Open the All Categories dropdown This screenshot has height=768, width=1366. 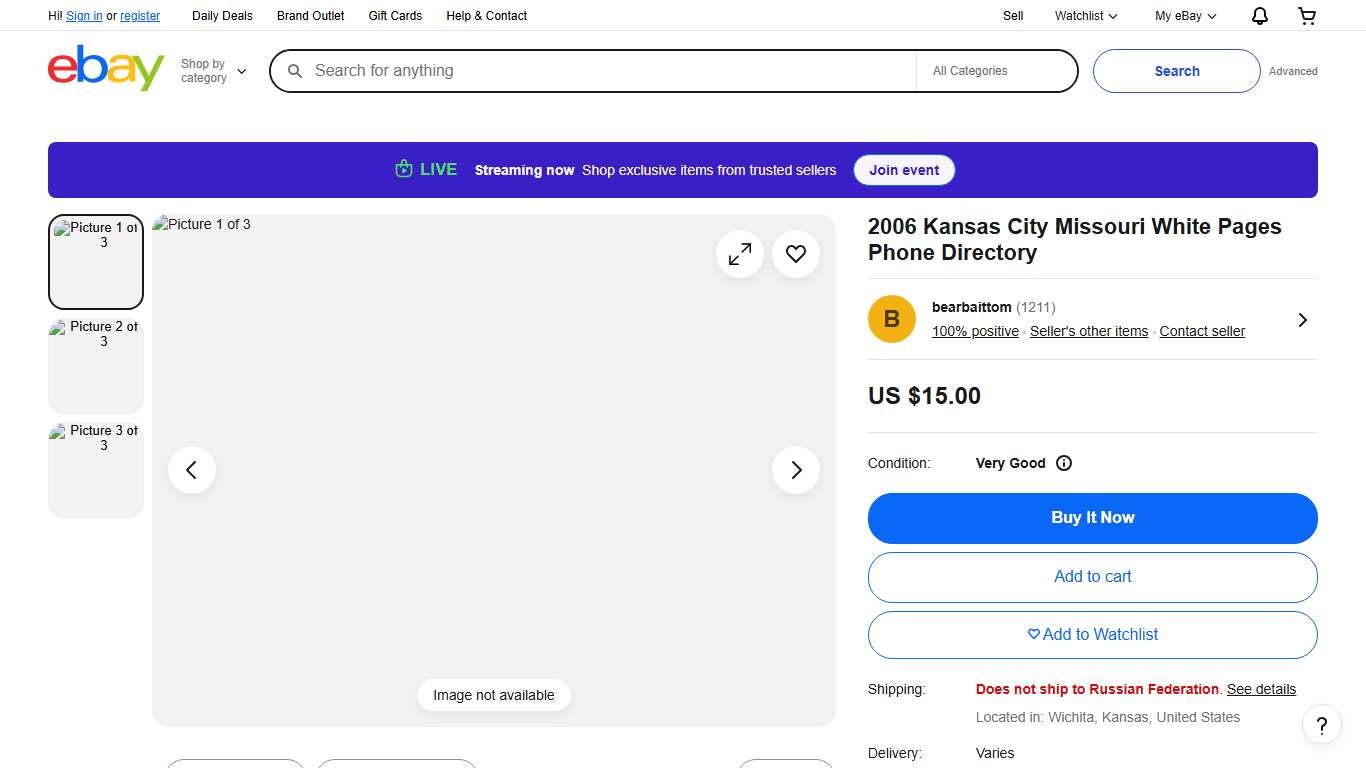(996, 71)
